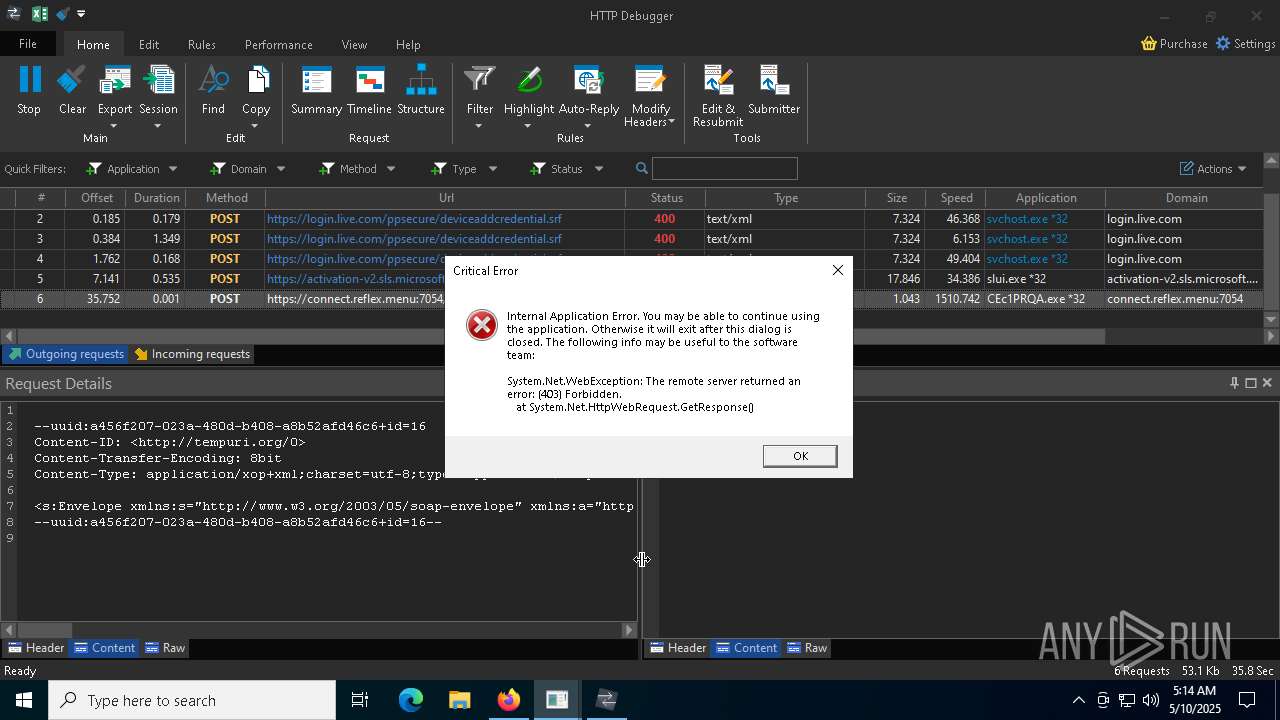
Task: Close the response details panel
Action: [1267, 383]
